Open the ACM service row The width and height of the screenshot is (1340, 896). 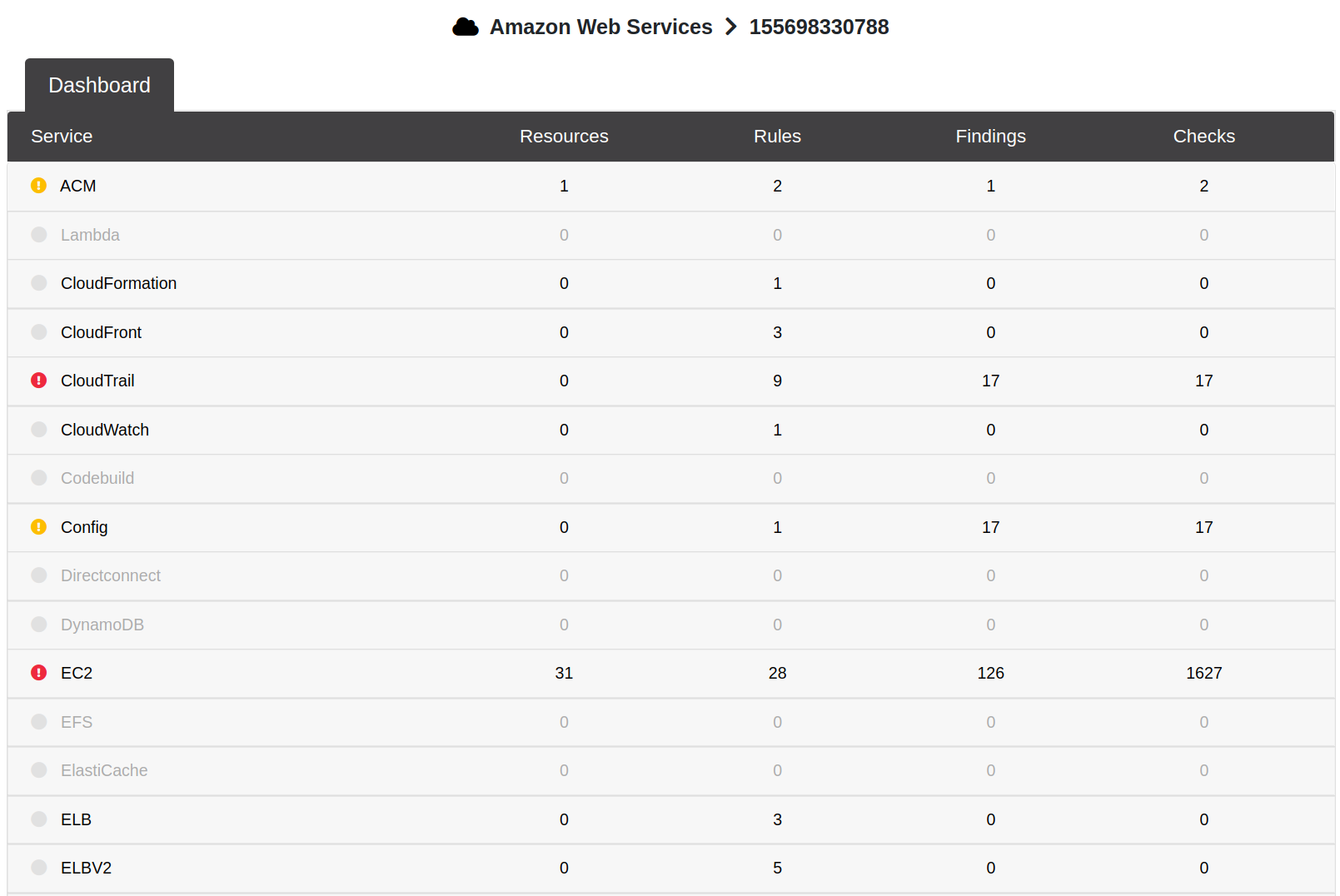pos(670,187)
